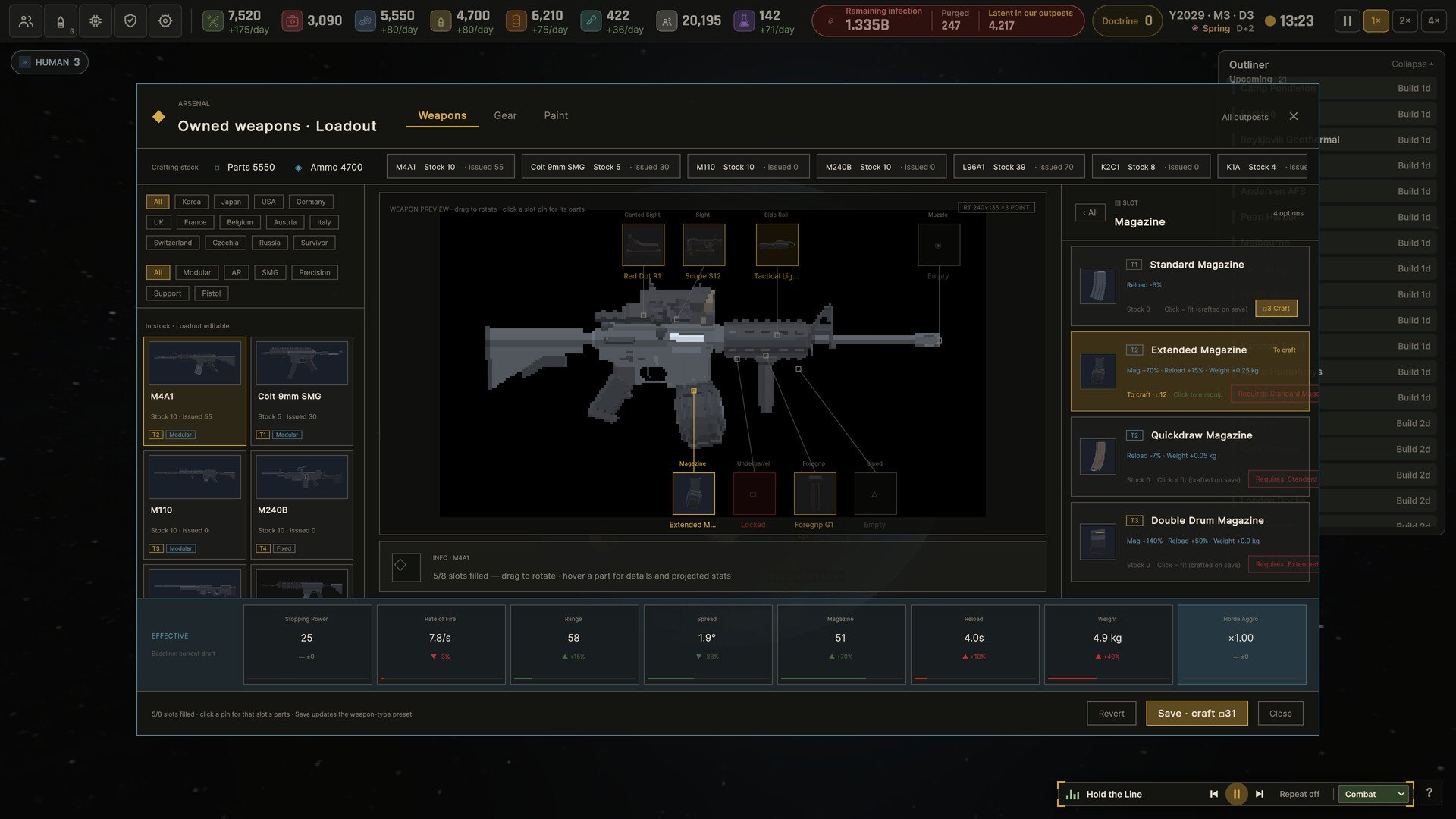
Task: Go to previous music track
Action: tap(1213, 794)
